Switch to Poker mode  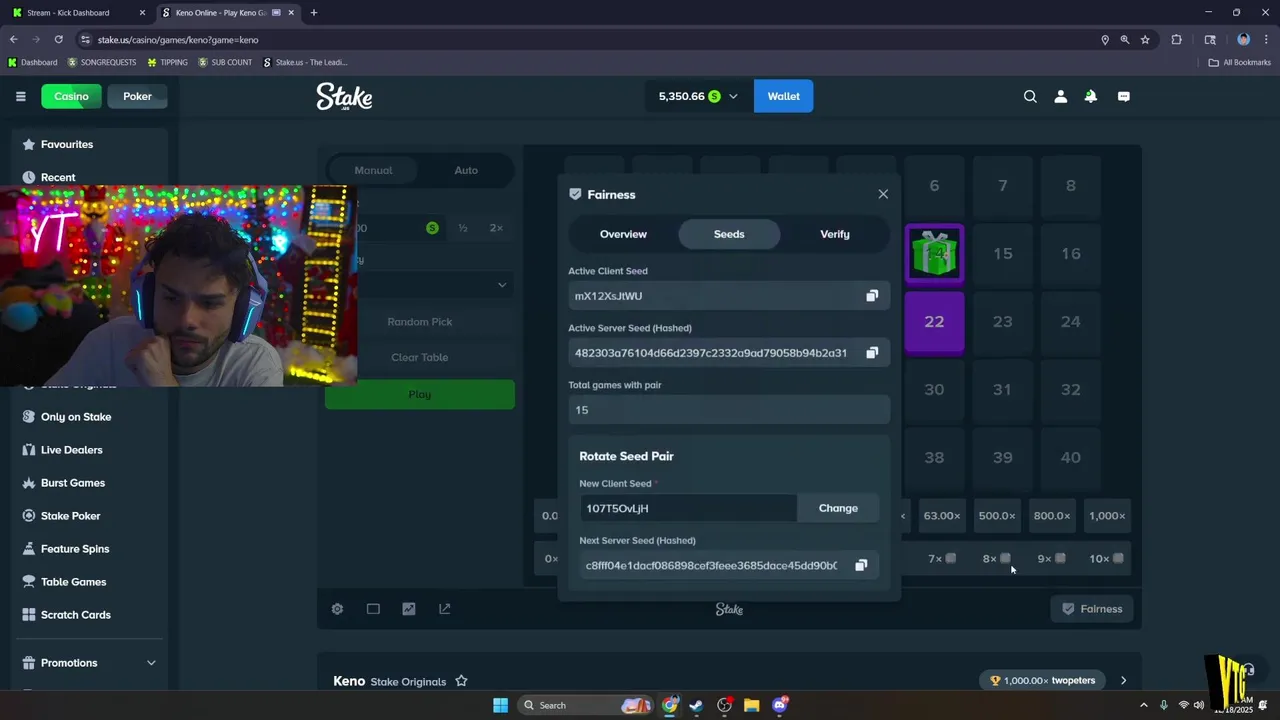tap(137, 96)
